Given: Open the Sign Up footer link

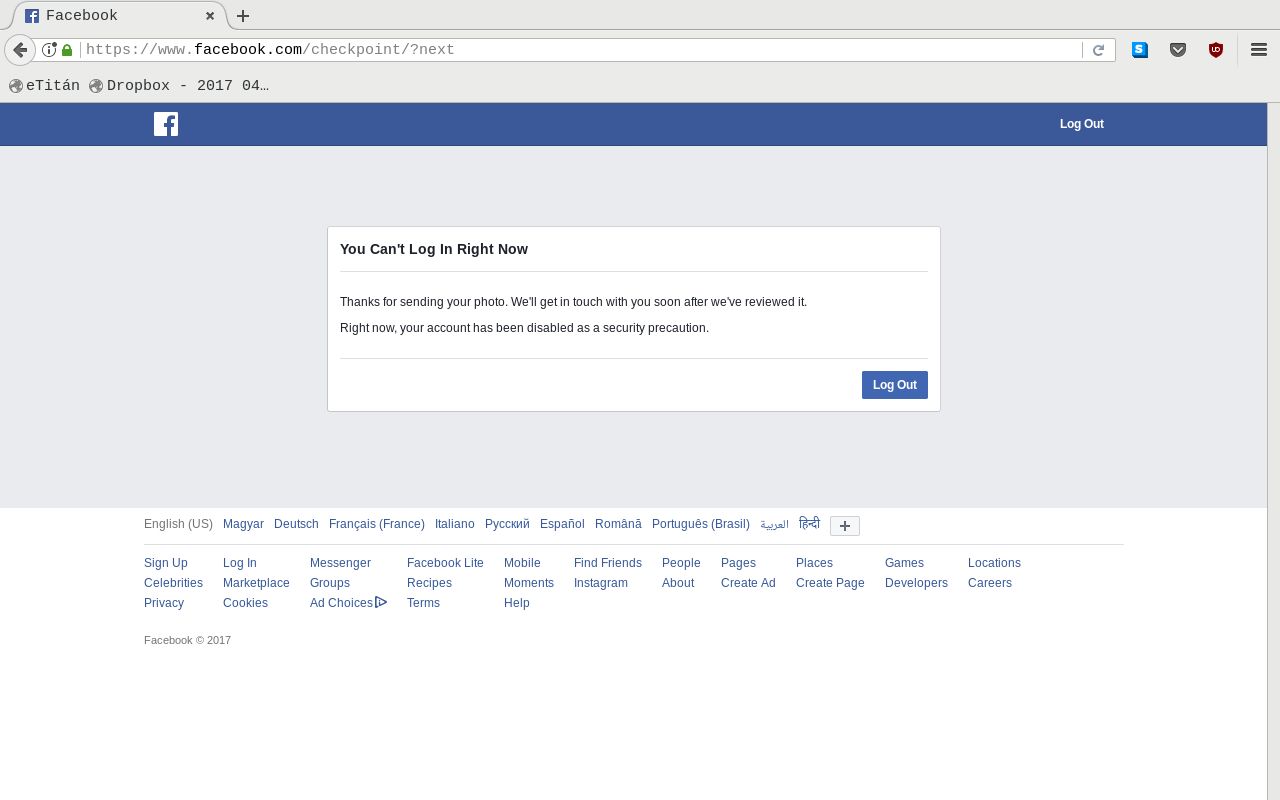Looking at the screenshot, I should click(x=166, y=563).
